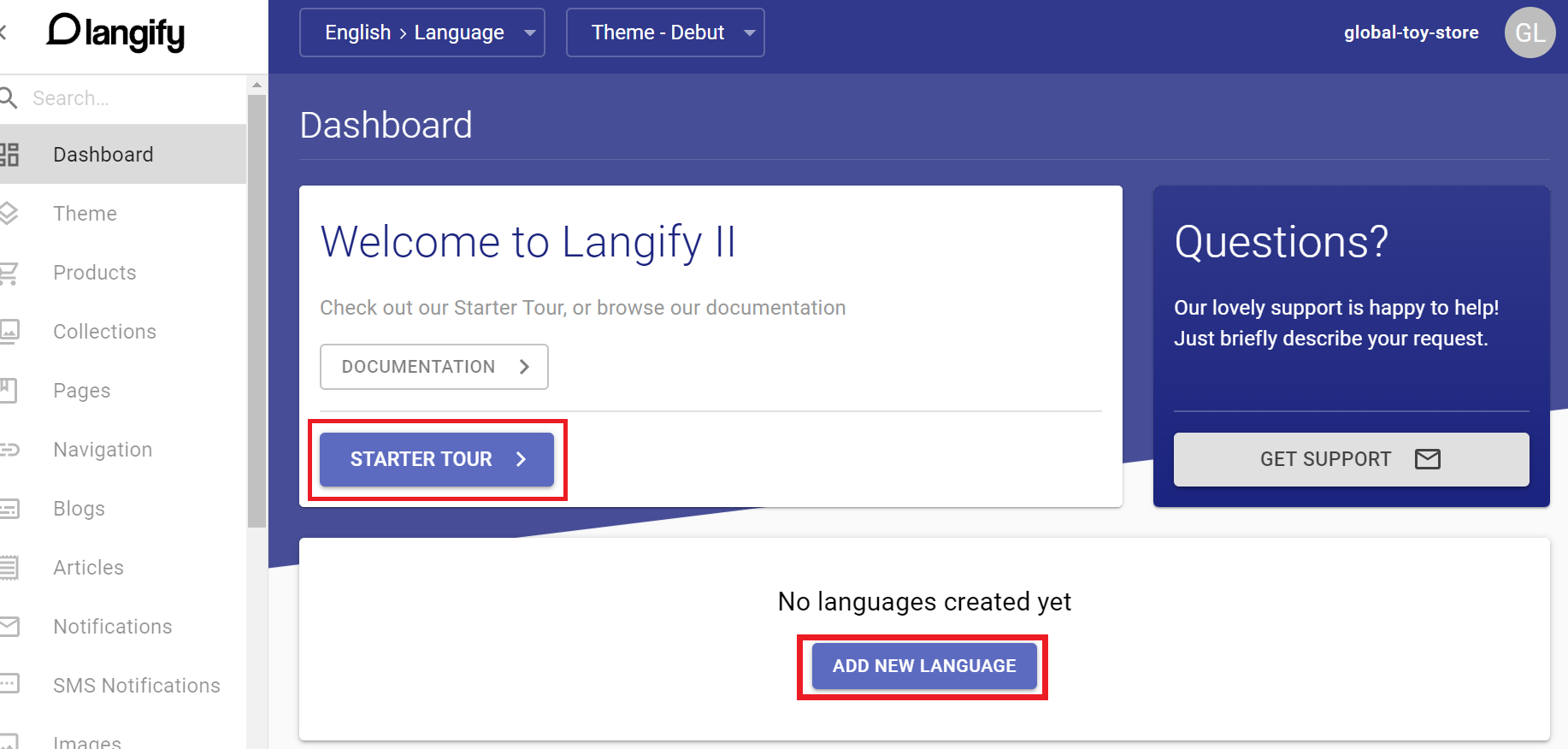Click the sidebar collapse arrow beside logo
1568x749 pixels.
[3, 32]
